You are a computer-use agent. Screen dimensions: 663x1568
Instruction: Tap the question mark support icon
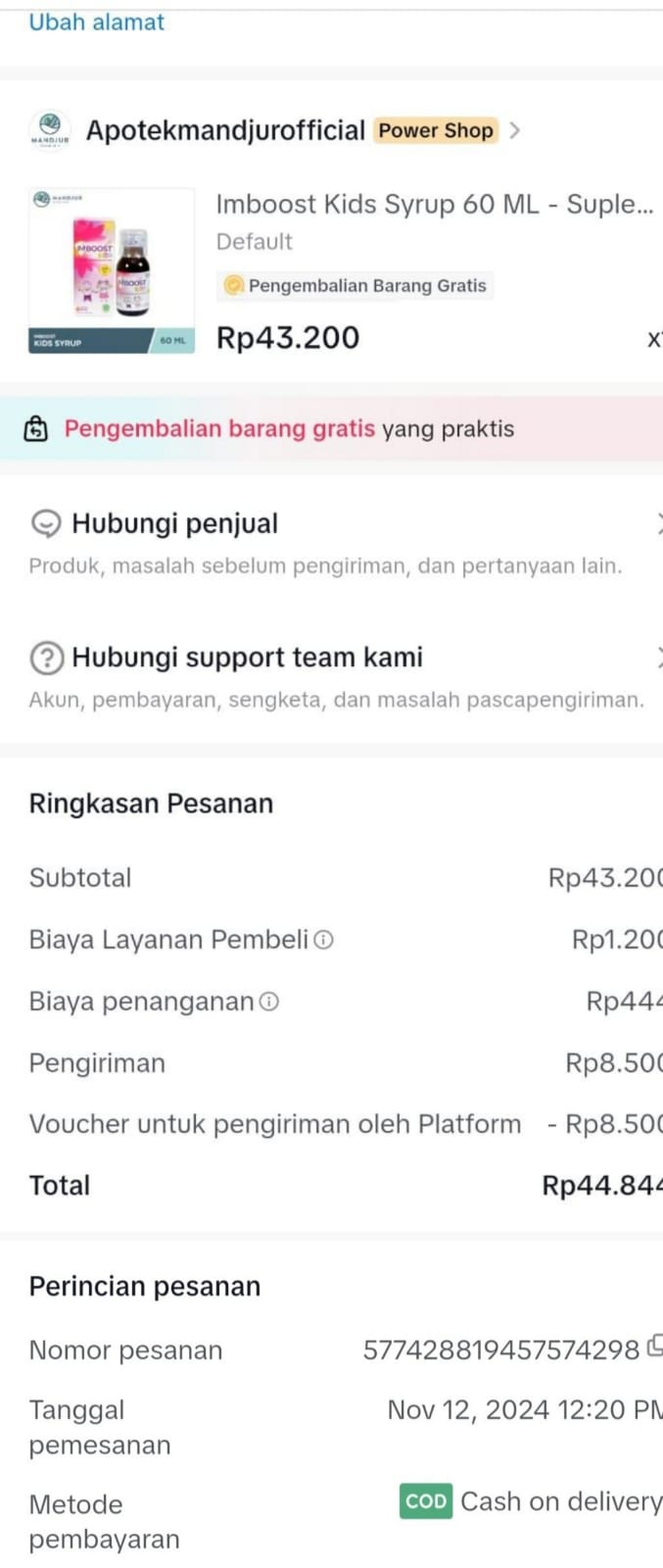46,658
